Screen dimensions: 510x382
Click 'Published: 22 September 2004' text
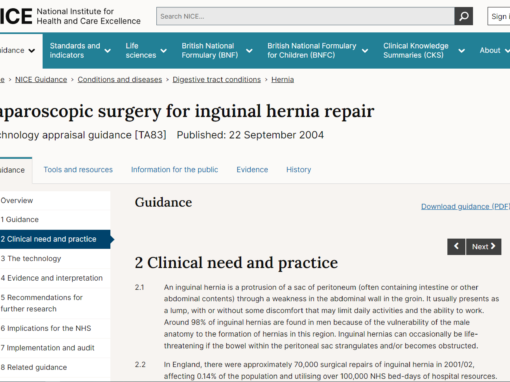pos(250,135)
